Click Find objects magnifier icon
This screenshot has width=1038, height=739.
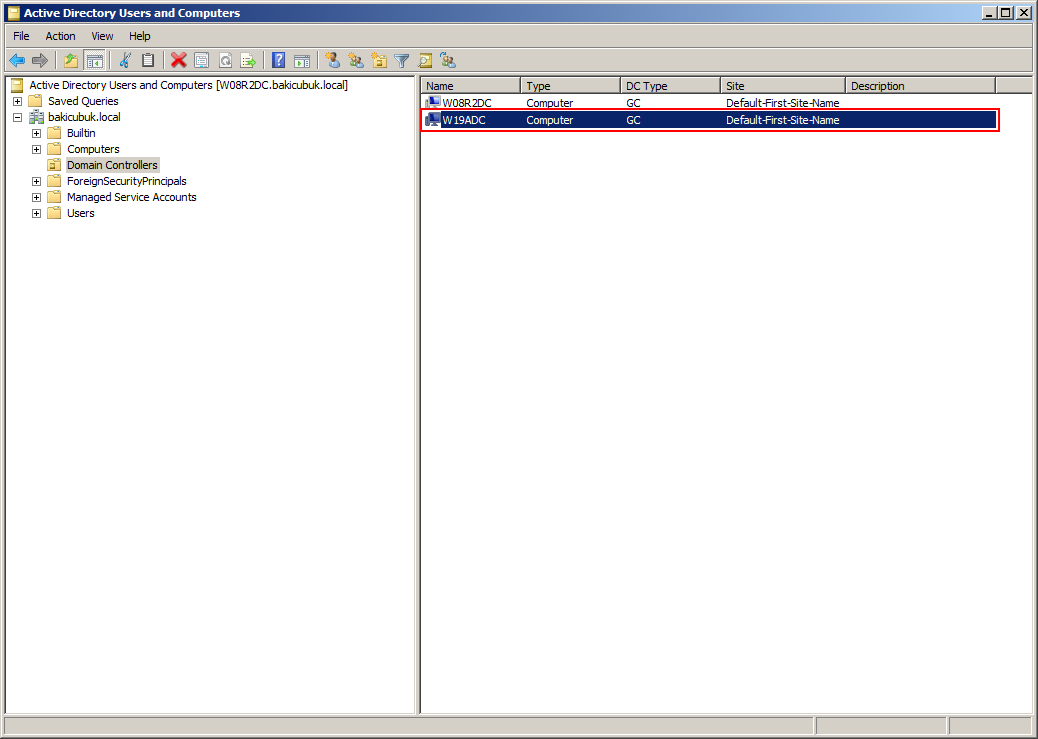click(x=425, y=61)
